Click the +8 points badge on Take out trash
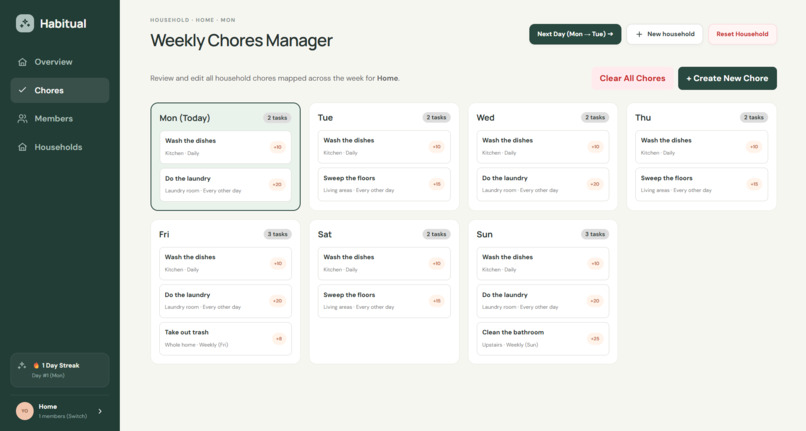This screenshot has height=431, width=806. (x=279, y=338)
